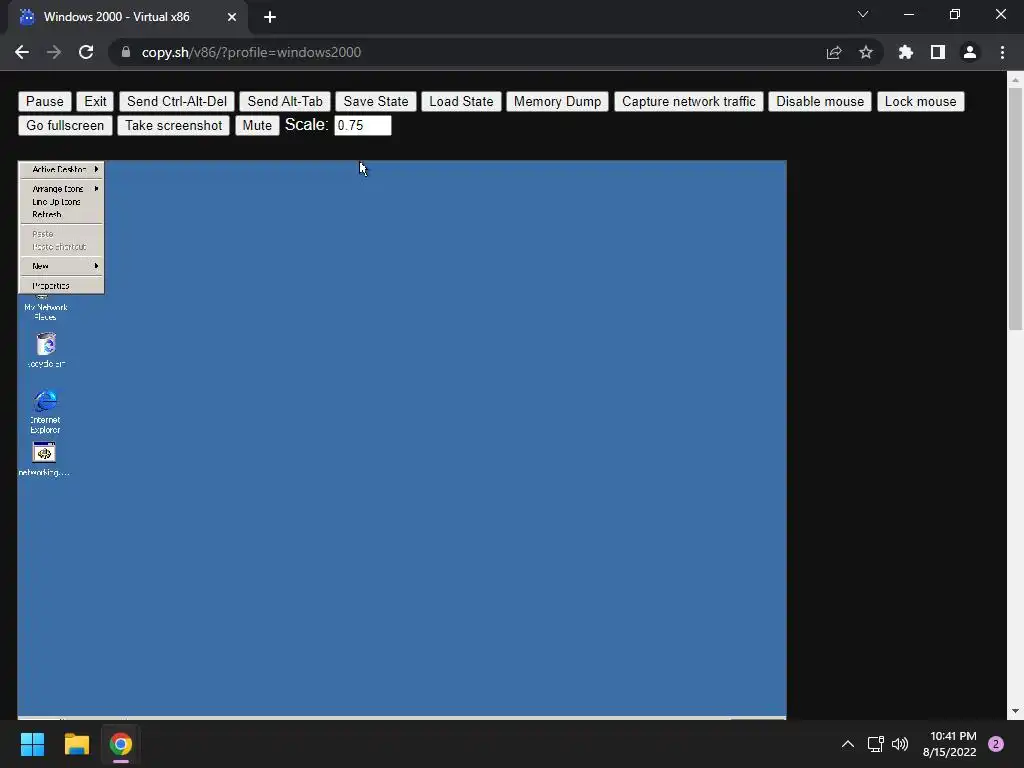Click My Network Places desktop label
Image resolution: width=1024 pixels, height=768 pixels.
(45, 312)
